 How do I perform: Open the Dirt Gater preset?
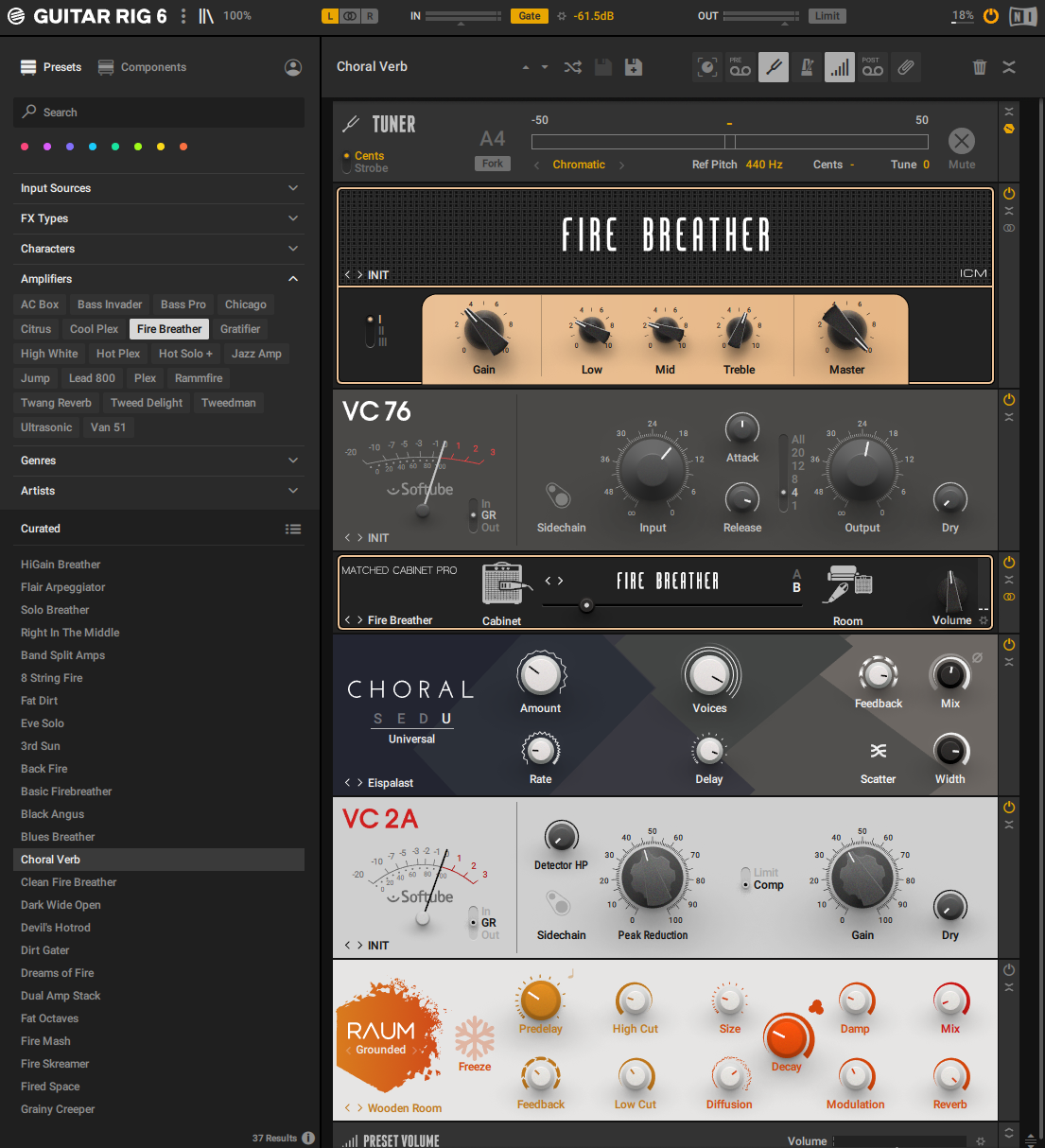tap(45, 950)
